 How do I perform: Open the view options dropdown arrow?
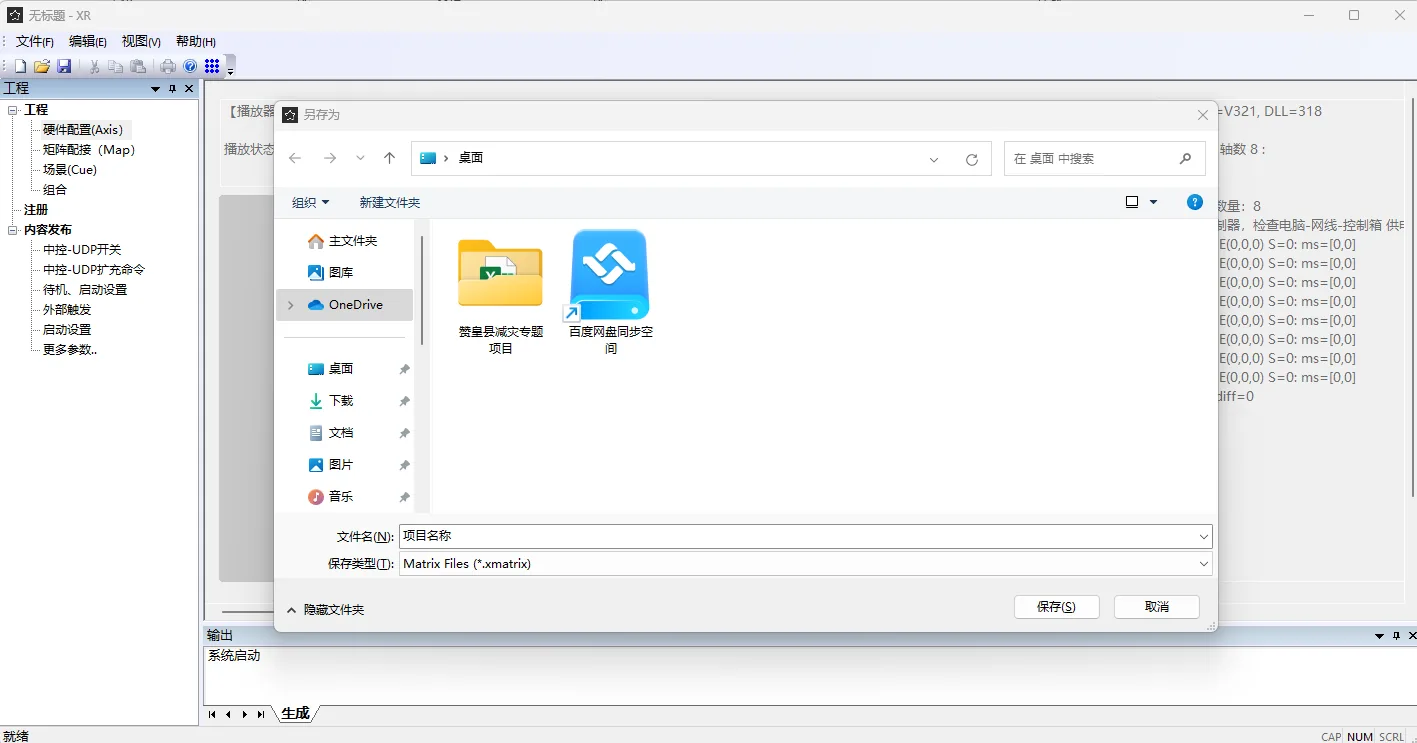click(1153, 202)
